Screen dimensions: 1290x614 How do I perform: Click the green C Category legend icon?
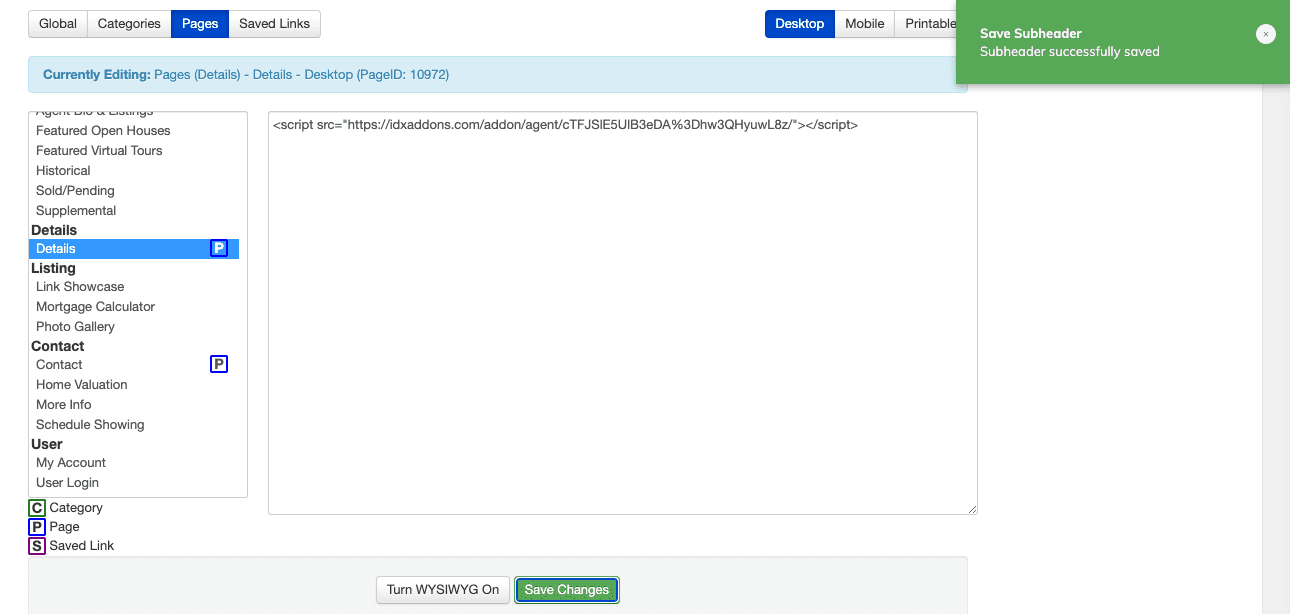[35, 507]
